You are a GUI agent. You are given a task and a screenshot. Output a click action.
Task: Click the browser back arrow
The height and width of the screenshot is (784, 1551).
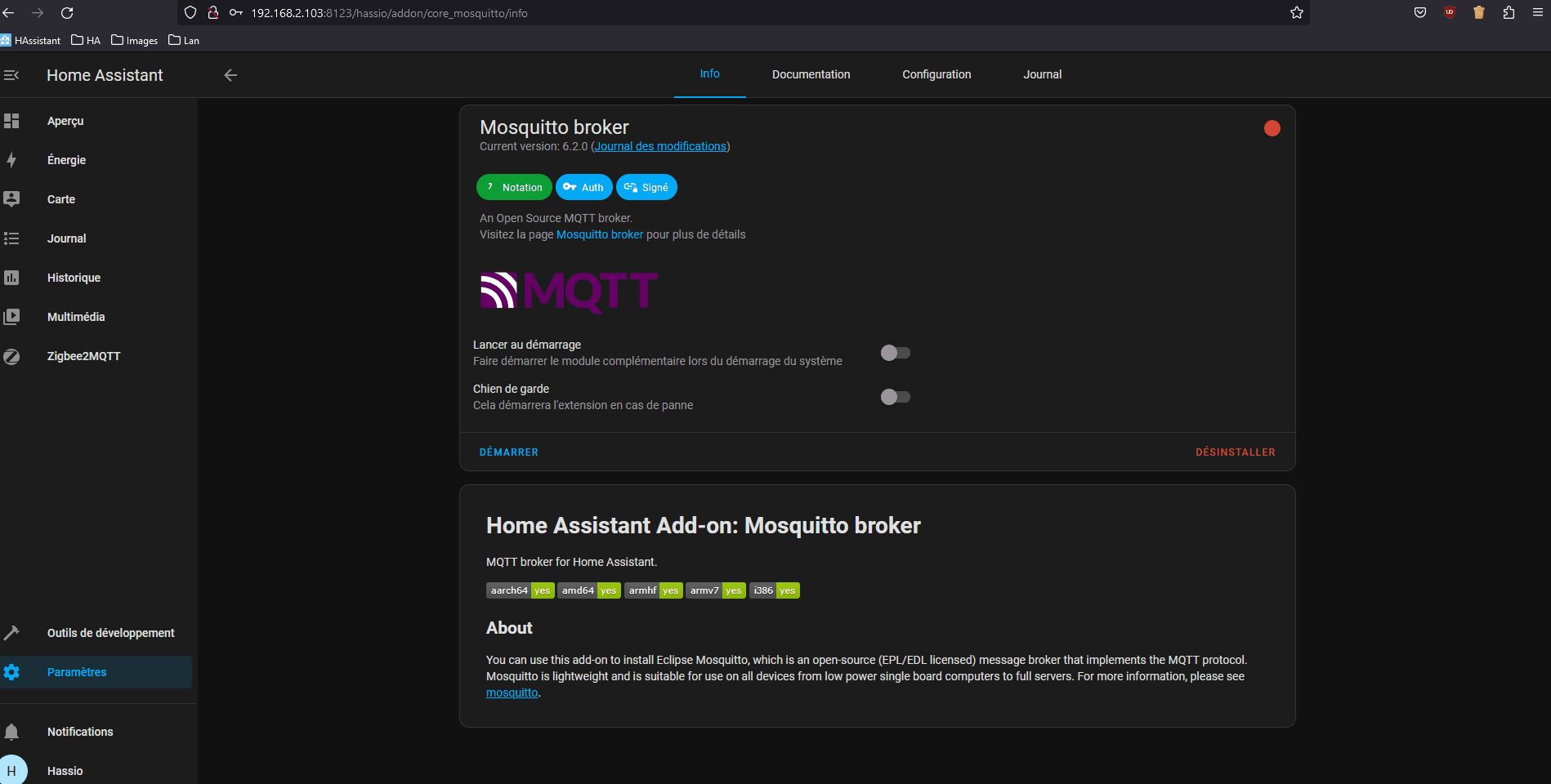(8, 13)
